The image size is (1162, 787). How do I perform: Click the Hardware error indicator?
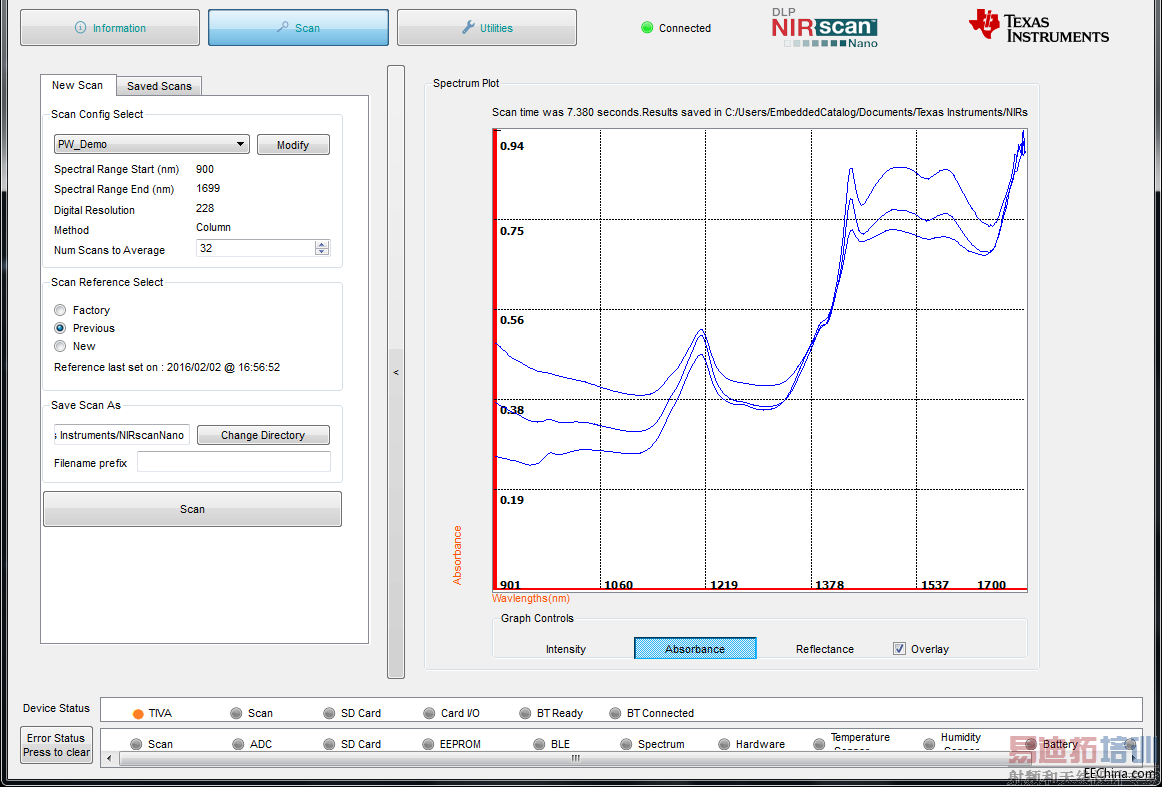click(724, 744)
